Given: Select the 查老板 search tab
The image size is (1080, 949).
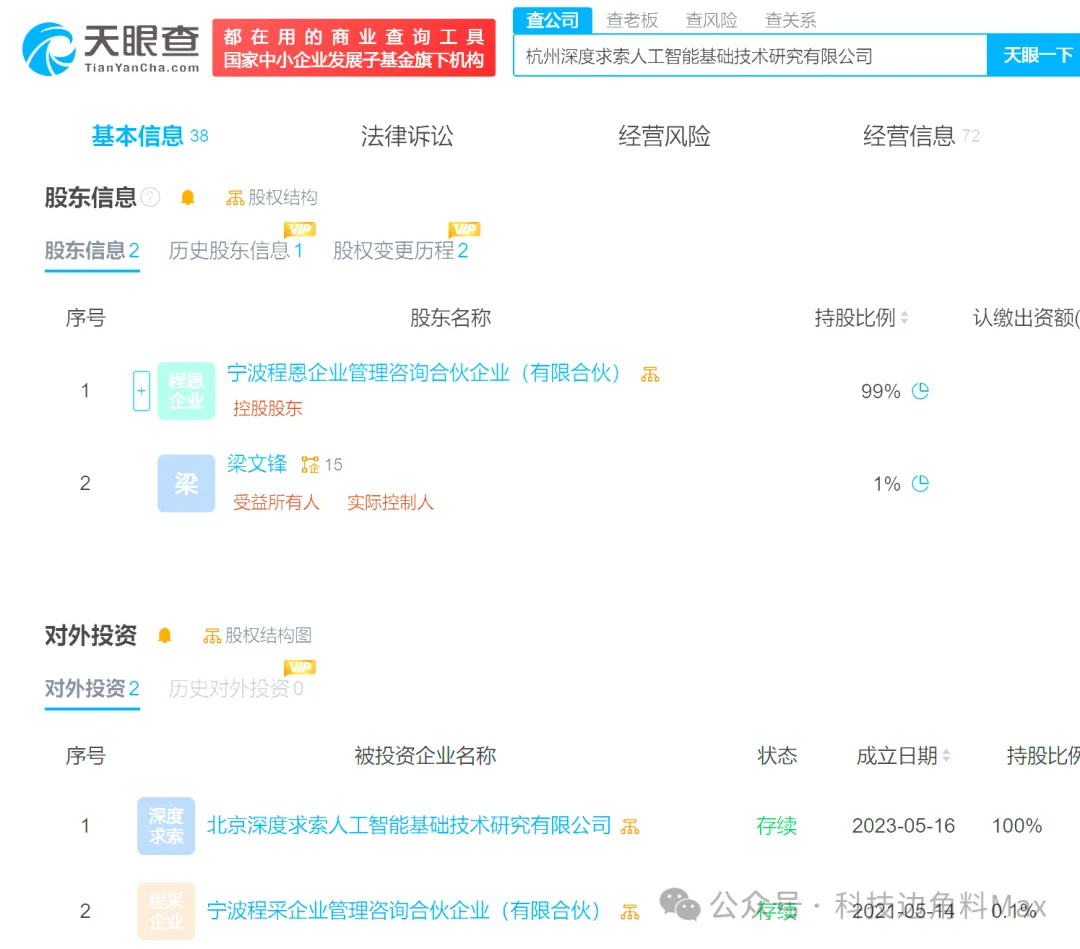Looking at the screenshot, I should coord(632,20).
